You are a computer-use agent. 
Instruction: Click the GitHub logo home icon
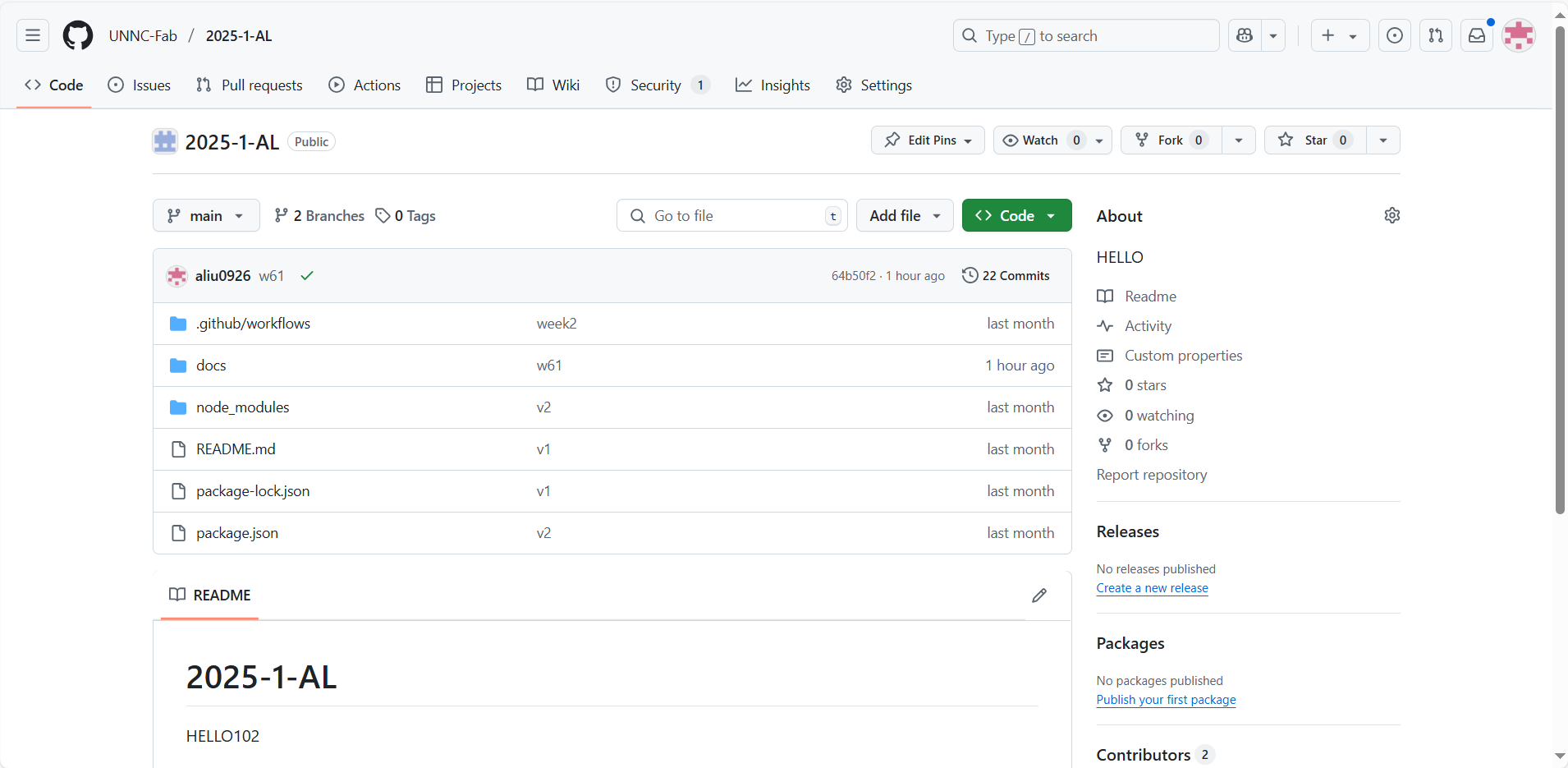click(78, 35)
